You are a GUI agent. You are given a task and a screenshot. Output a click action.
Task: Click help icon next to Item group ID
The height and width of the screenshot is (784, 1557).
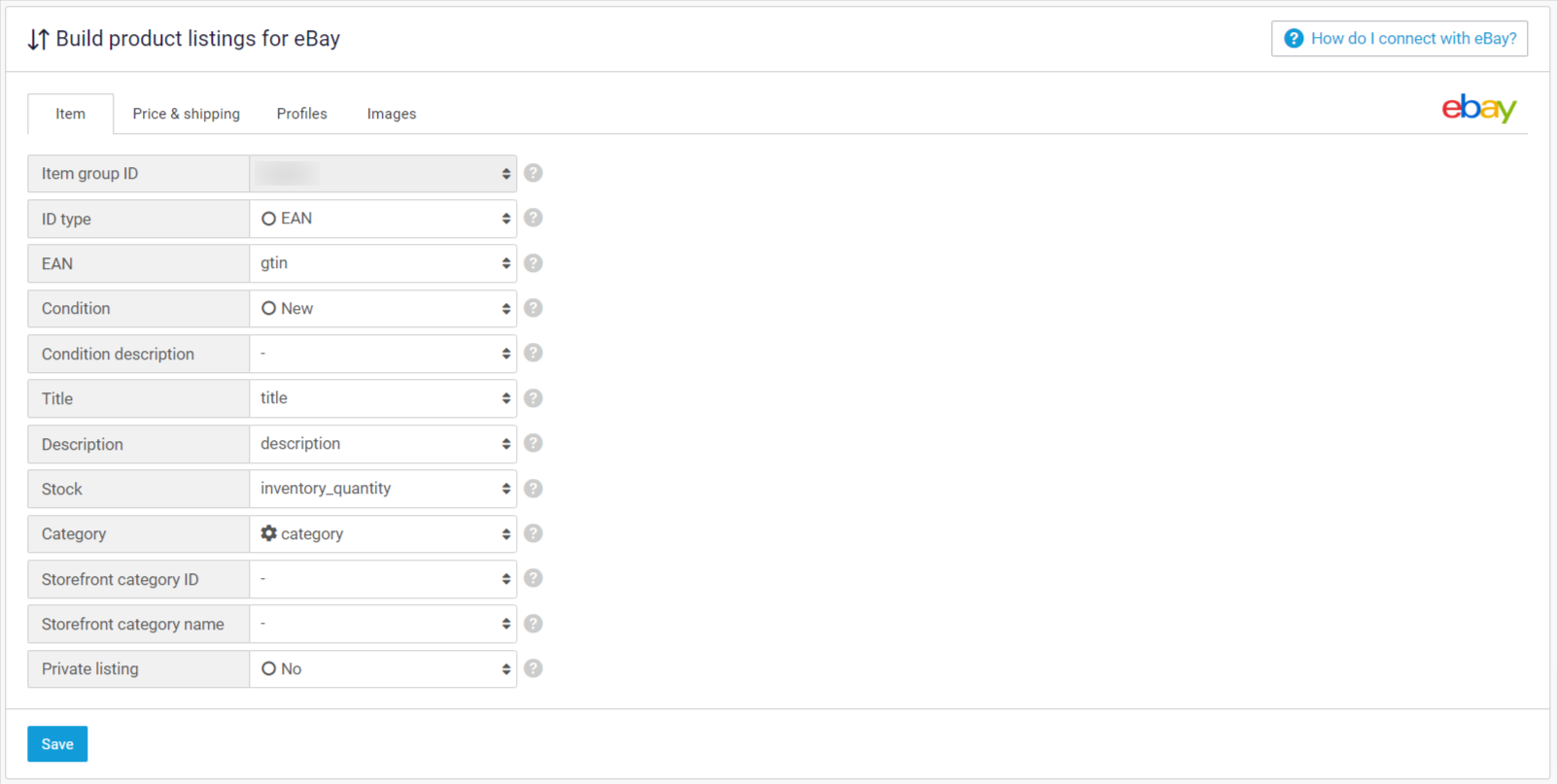click(x=534, y=173)
